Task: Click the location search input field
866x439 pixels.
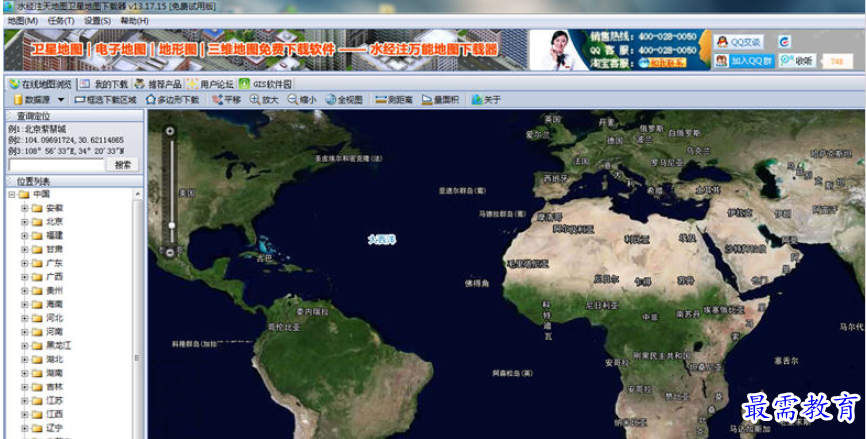Action: [x=56, y=165]
